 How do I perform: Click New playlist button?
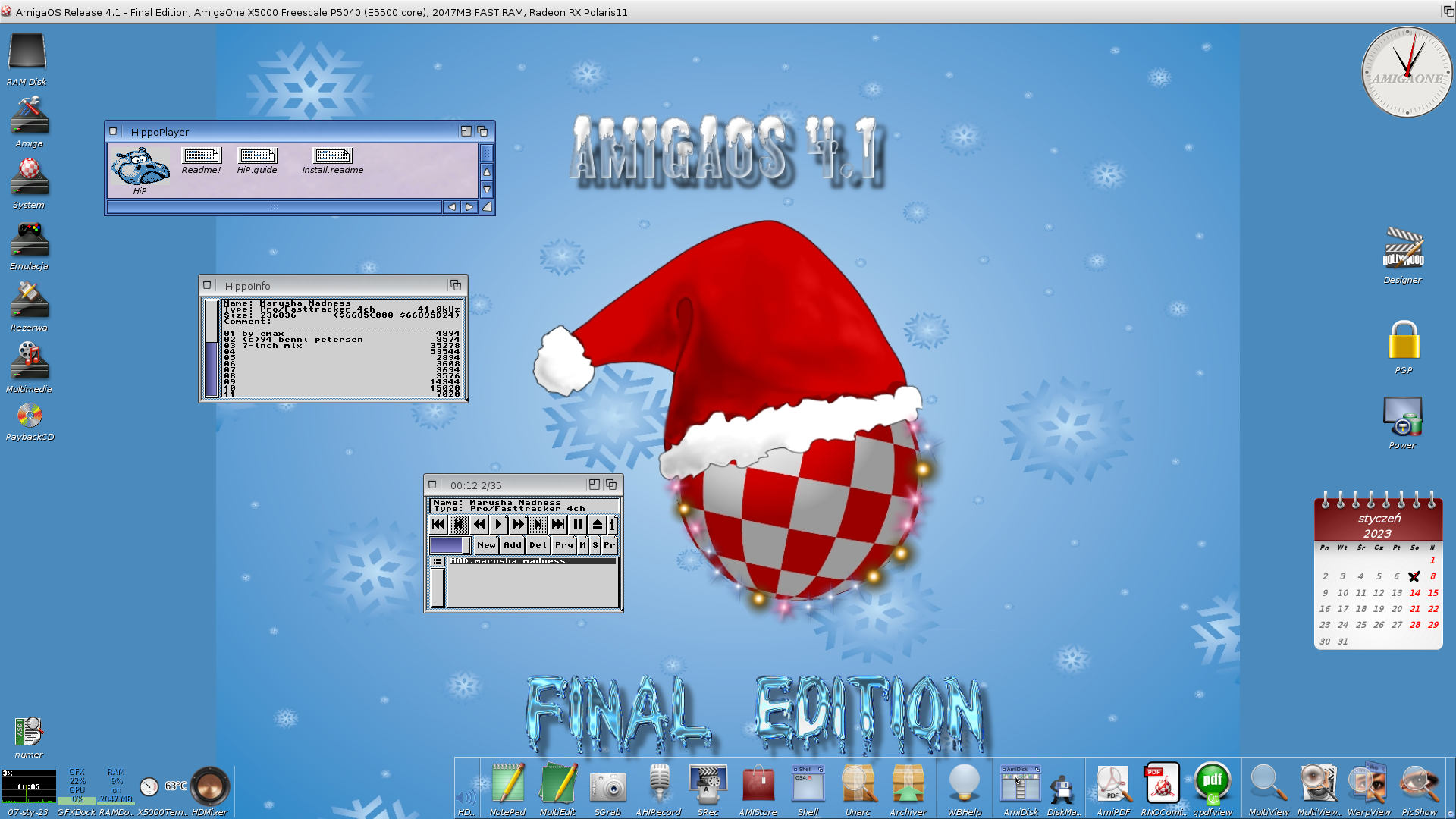[x=486, y=544]
